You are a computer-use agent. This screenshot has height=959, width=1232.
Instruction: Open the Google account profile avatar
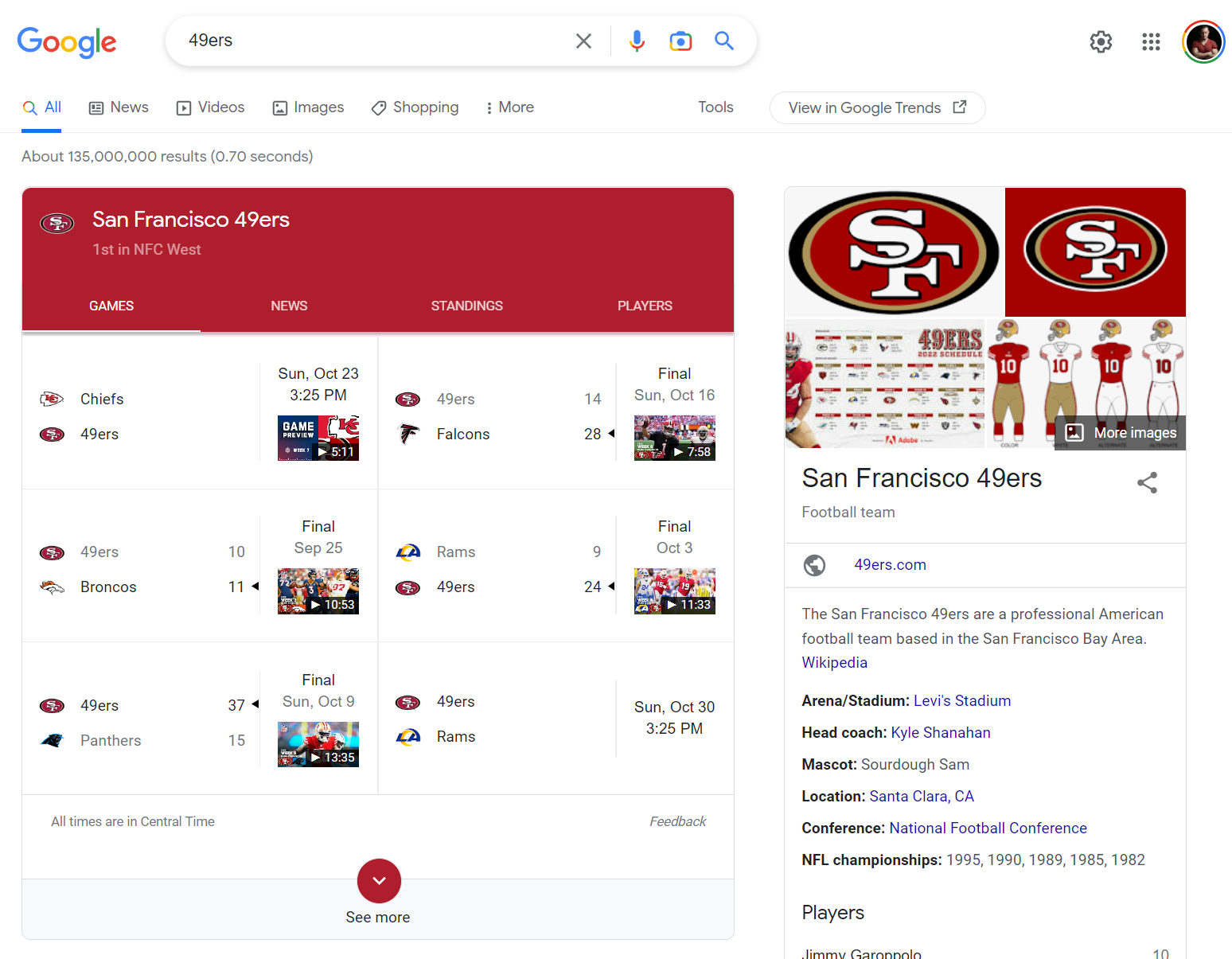(1203, 41)
